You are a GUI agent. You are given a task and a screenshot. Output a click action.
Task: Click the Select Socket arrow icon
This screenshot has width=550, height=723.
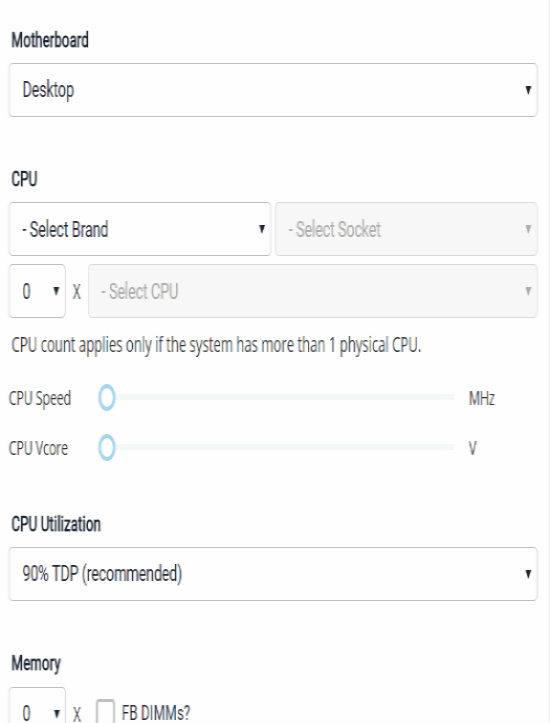point(528,229)
